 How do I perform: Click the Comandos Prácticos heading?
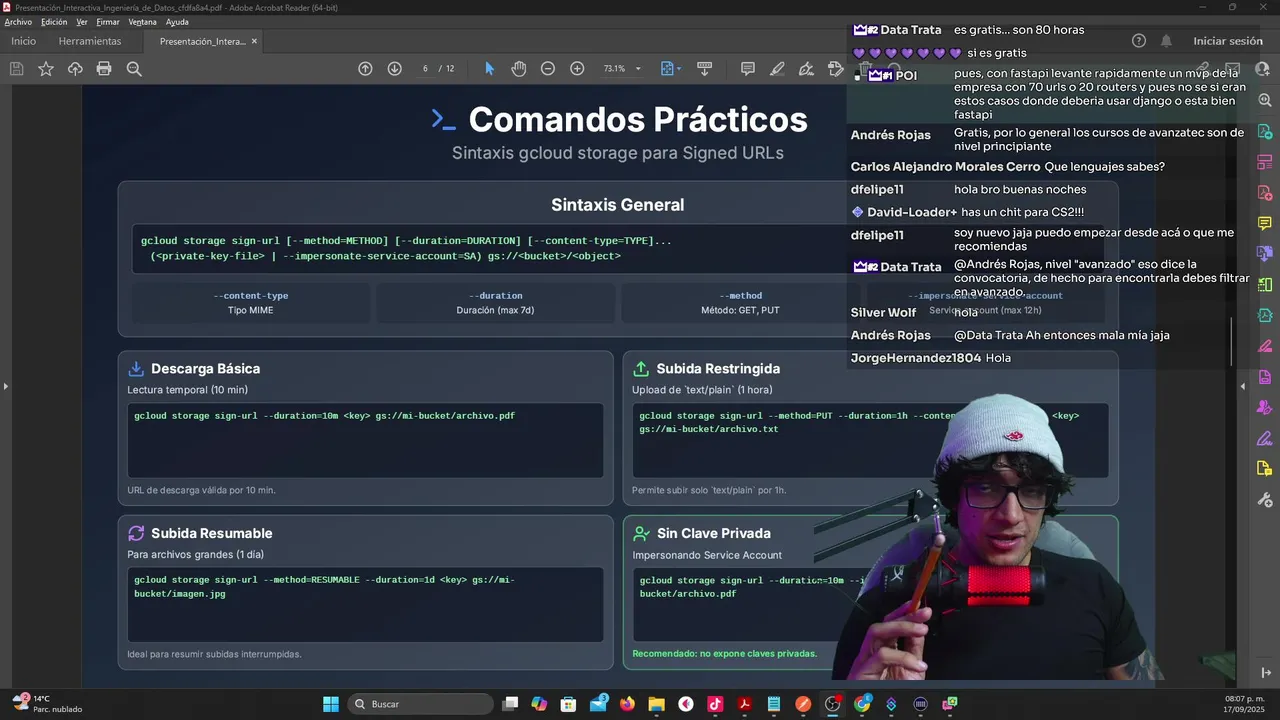pos(638,120)
